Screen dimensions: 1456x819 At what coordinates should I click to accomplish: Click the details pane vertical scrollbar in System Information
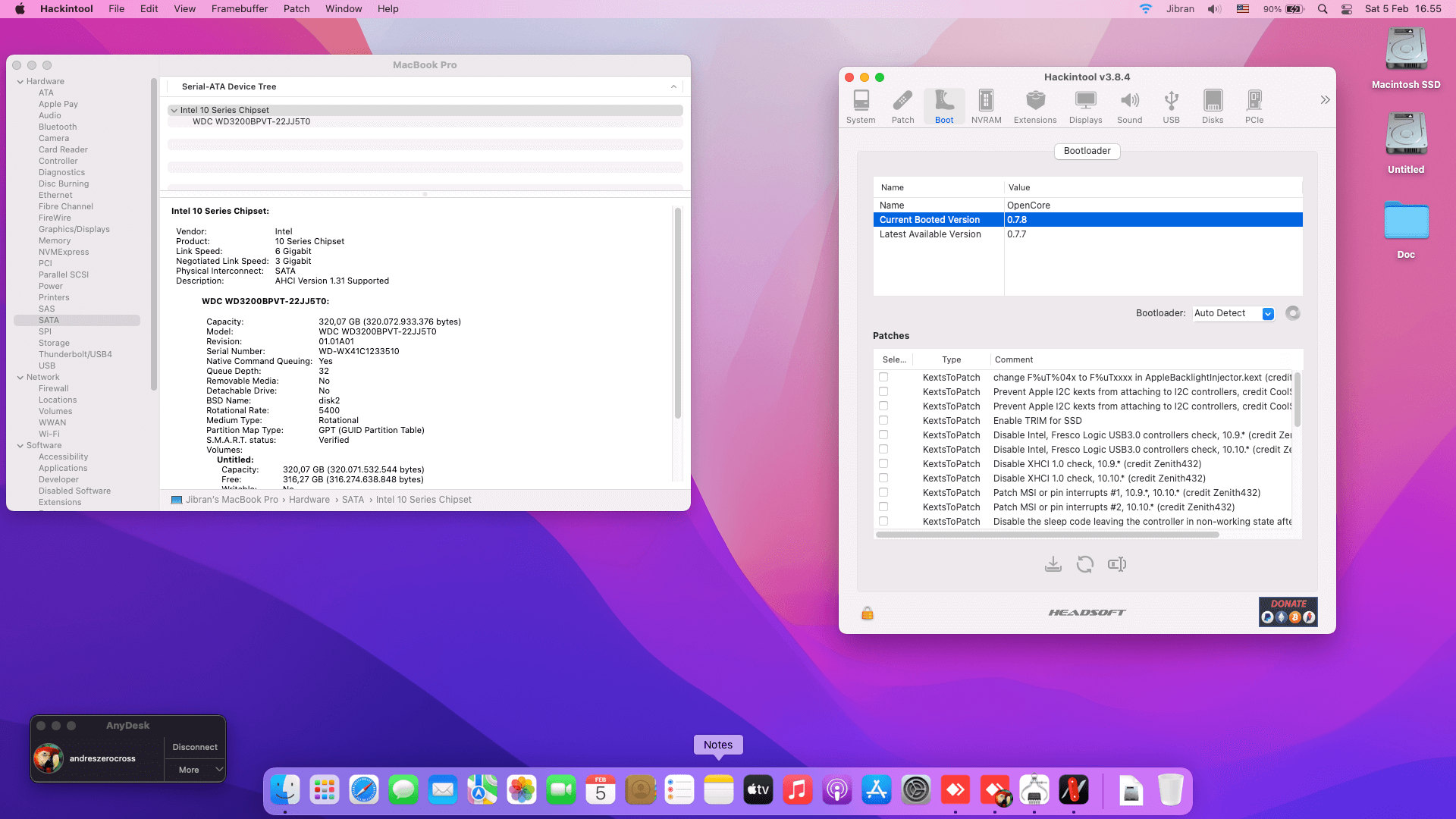(x=677, y=312)
